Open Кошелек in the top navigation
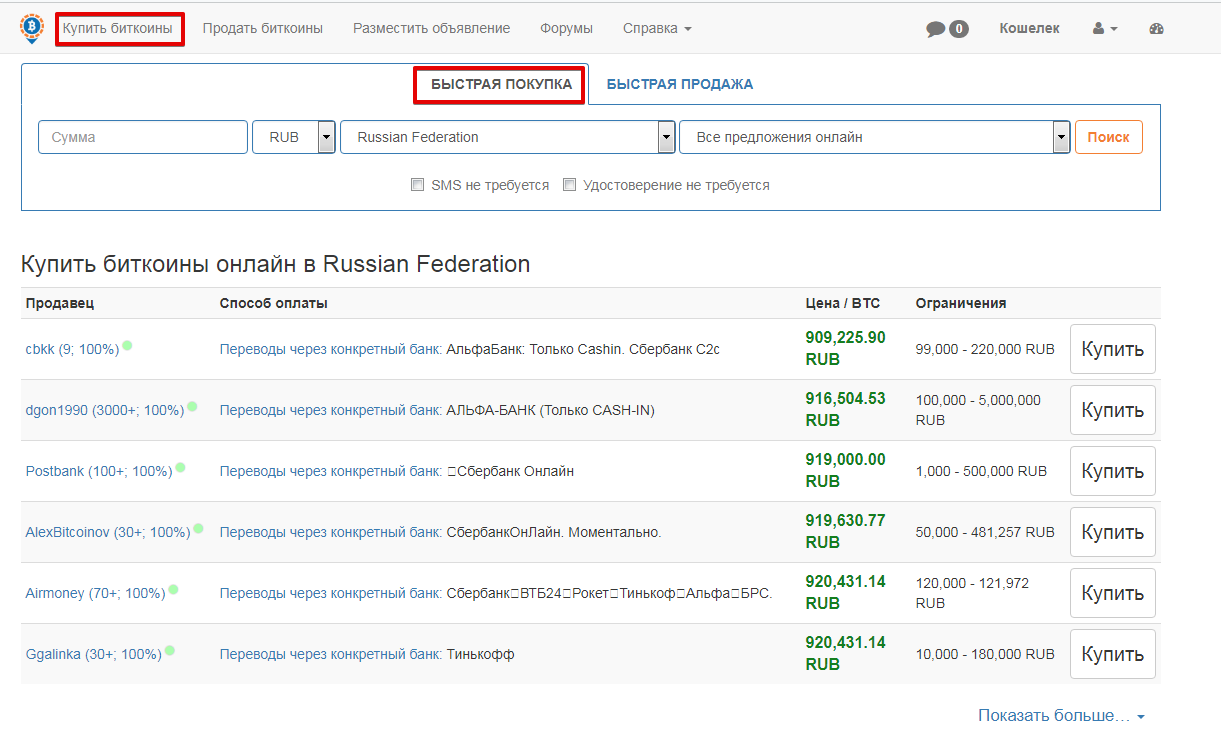 pos(1029,28)
